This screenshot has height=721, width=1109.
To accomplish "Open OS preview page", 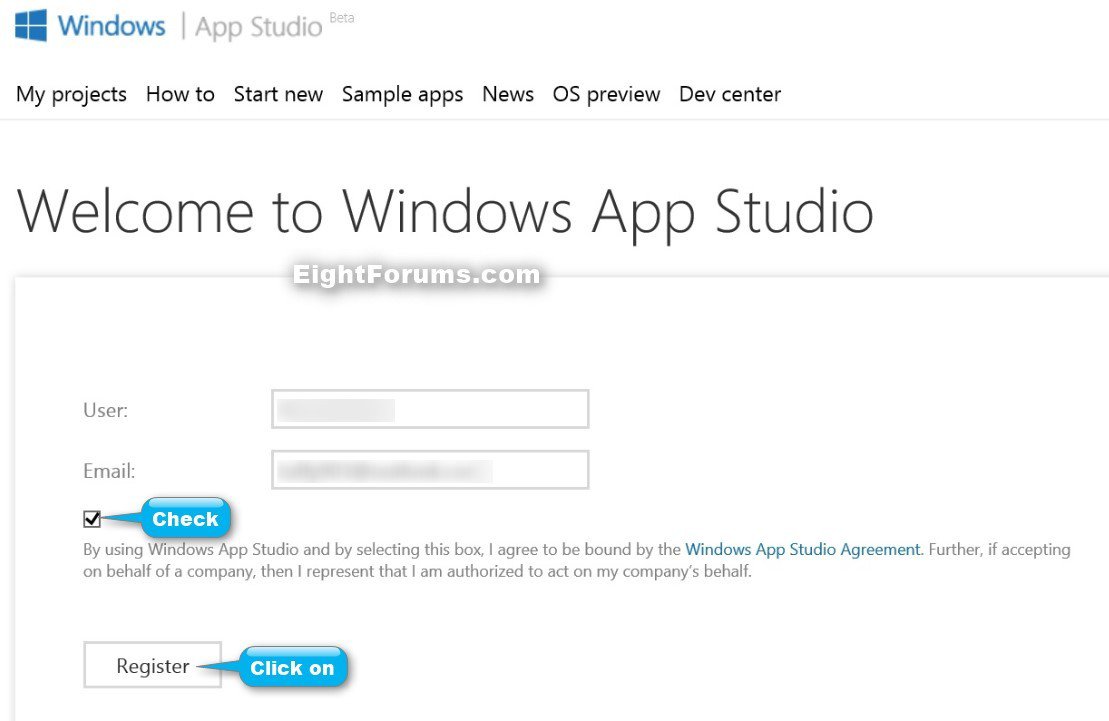I will (606, 94).
